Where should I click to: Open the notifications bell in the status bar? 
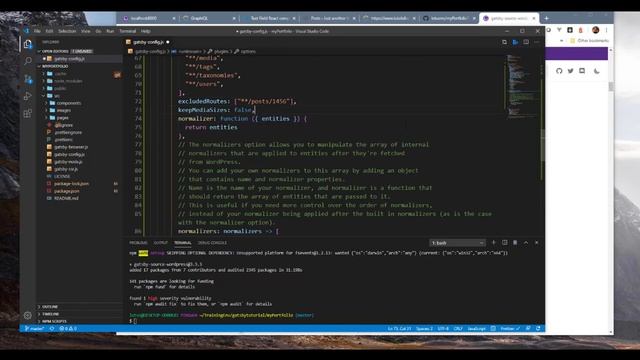tap(538, 329)
